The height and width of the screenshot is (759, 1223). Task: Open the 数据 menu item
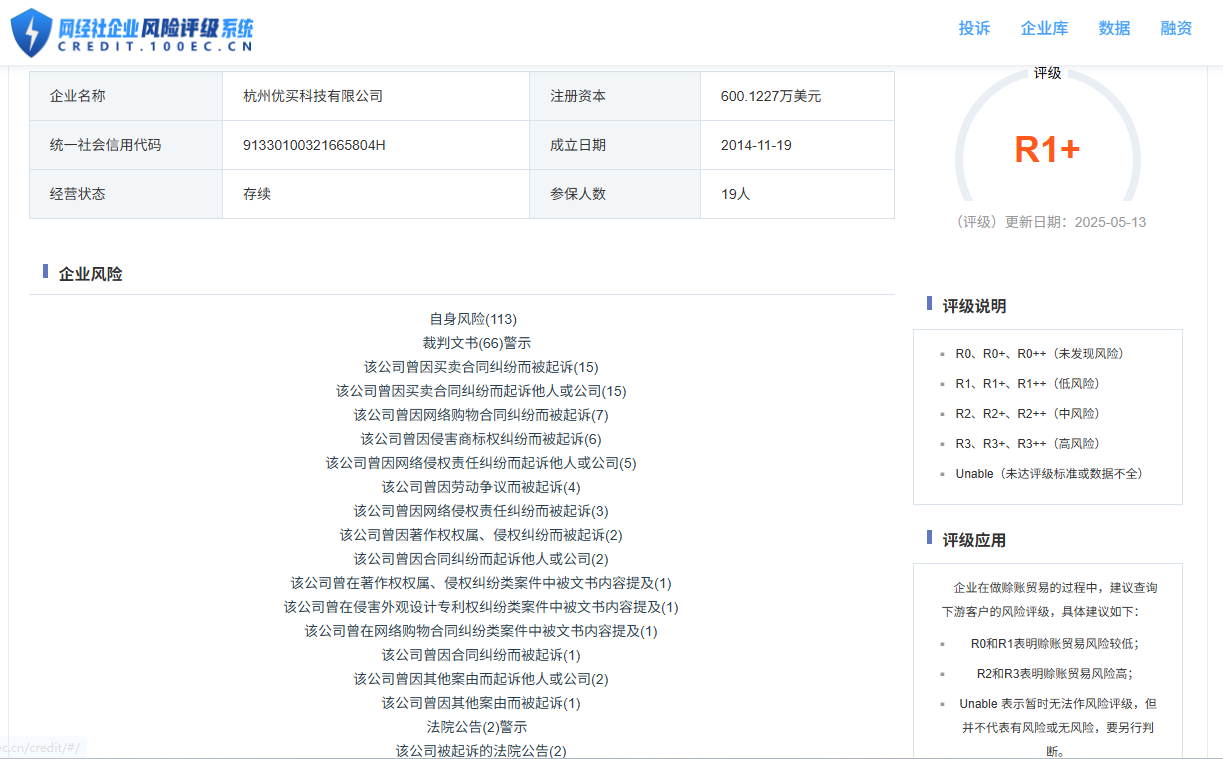[x=1114, y=28]
